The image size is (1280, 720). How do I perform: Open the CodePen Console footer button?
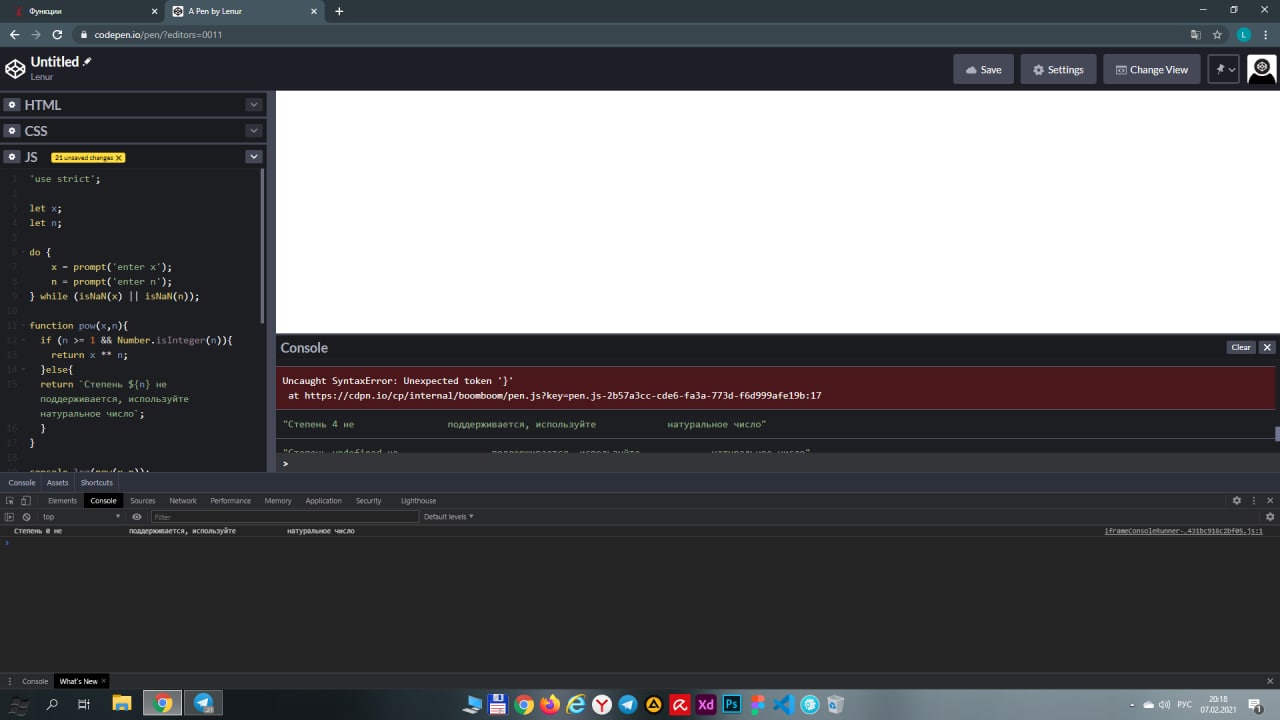[22, 482]
